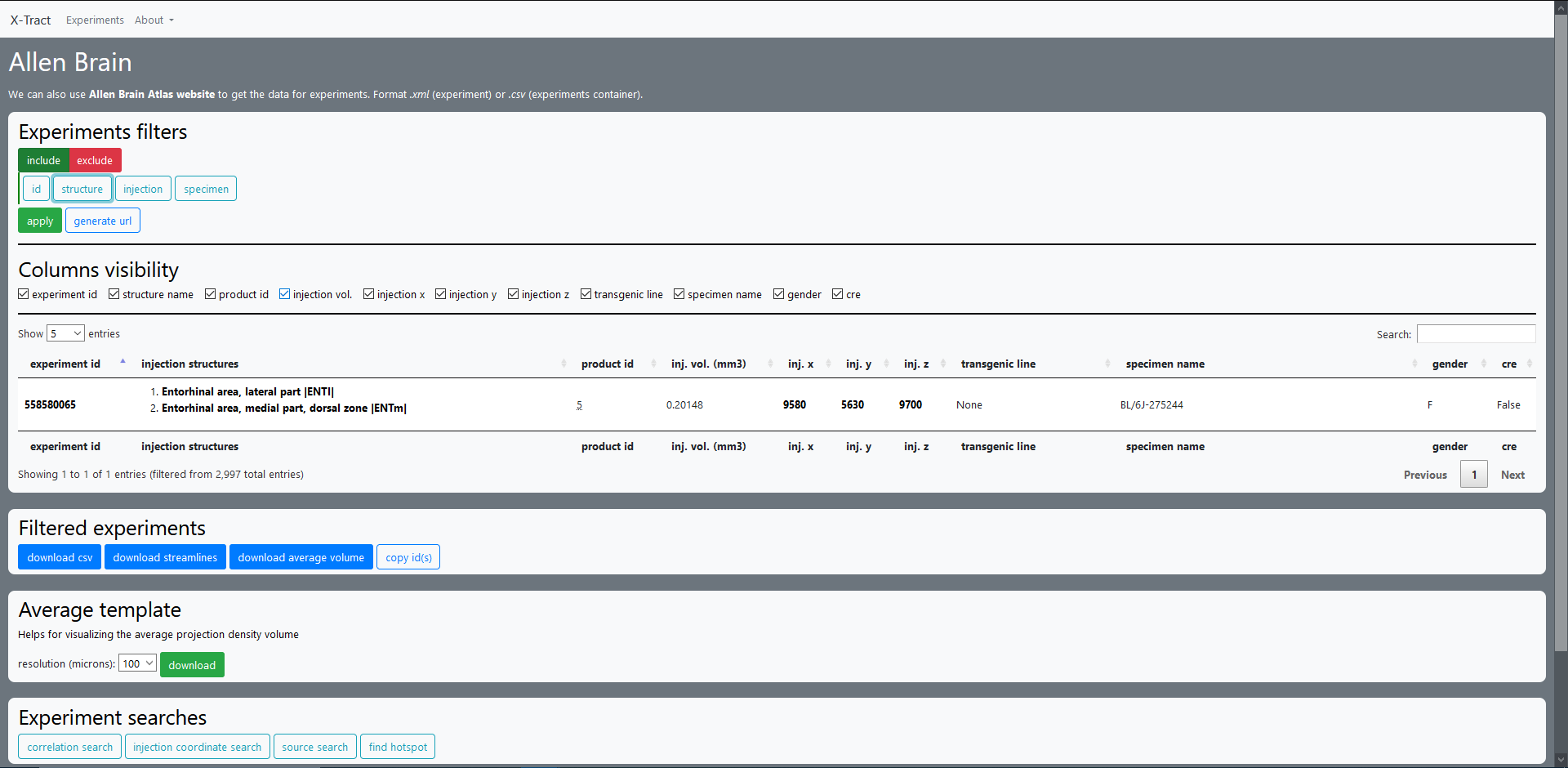The width and height of the screenshot is (1568, 768).
Task: Toggle injection y column checkbox
Action: 441,294
